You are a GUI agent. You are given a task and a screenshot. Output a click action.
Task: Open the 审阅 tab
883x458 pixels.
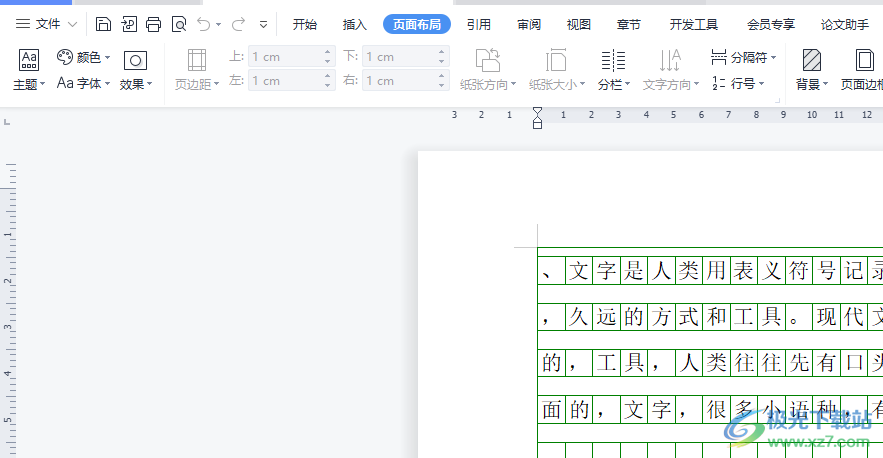click(529, 24)
